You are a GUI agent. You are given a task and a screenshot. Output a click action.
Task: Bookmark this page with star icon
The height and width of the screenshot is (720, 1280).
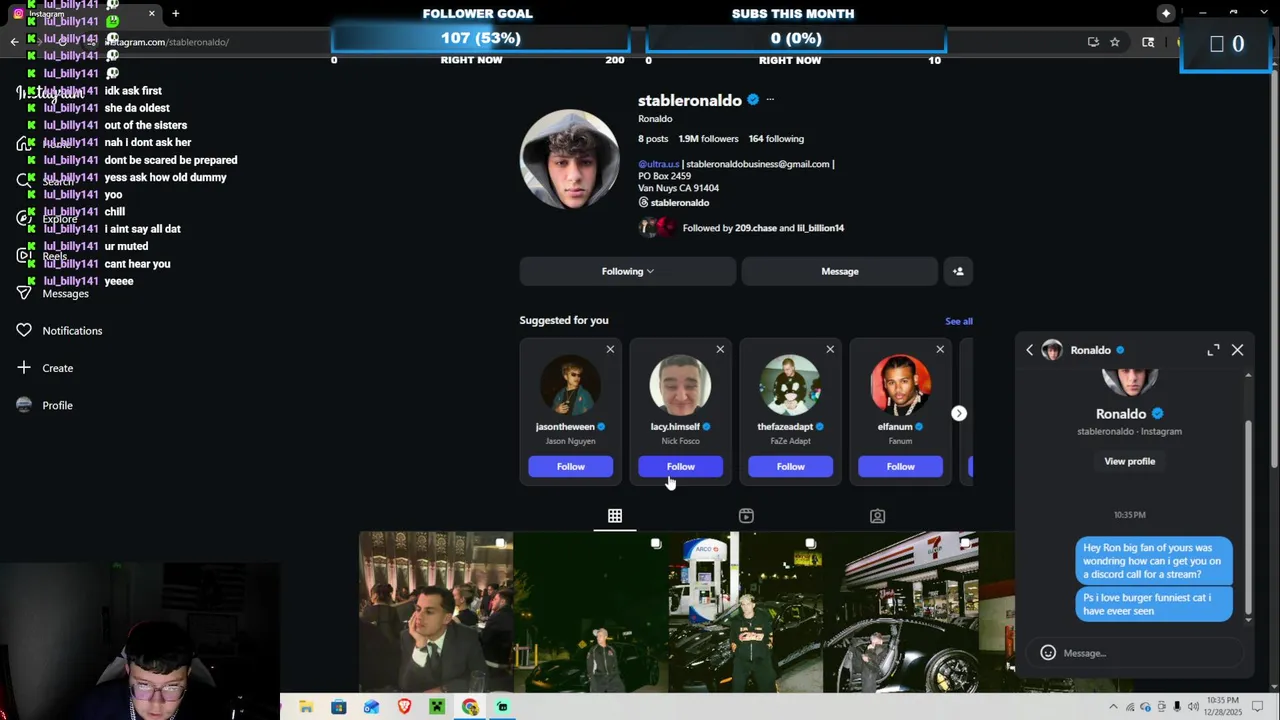1114,42
